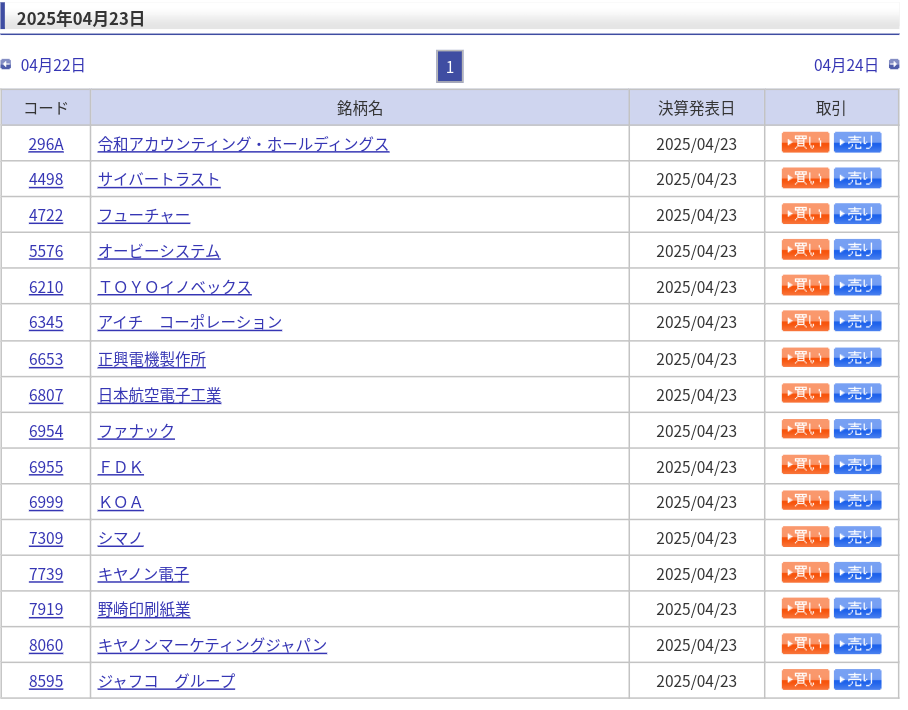This screenshot has height=710, width=908.
Task: Open サイバートラスト company link
Action: 159,180
